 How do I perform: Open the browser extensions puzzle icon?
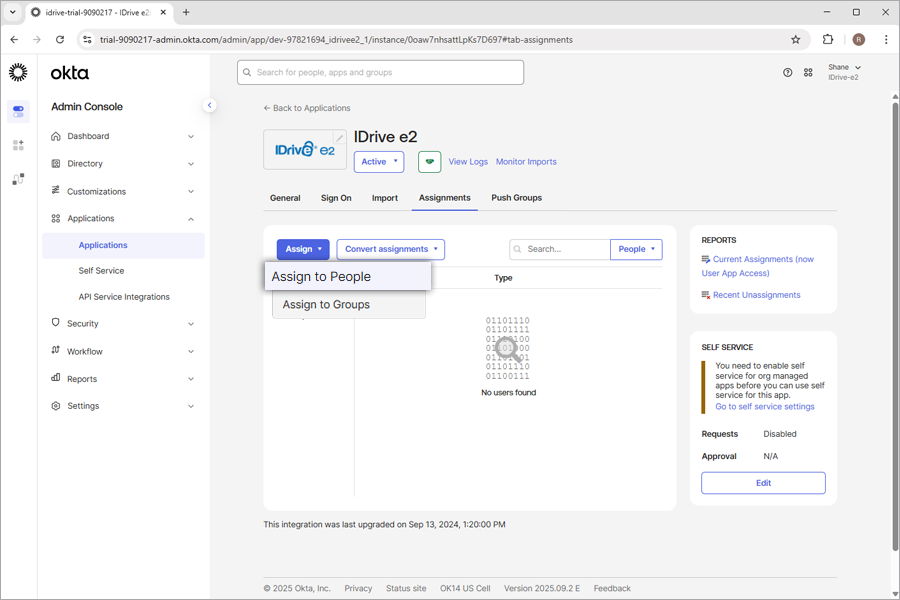click(x=828, y=40)
